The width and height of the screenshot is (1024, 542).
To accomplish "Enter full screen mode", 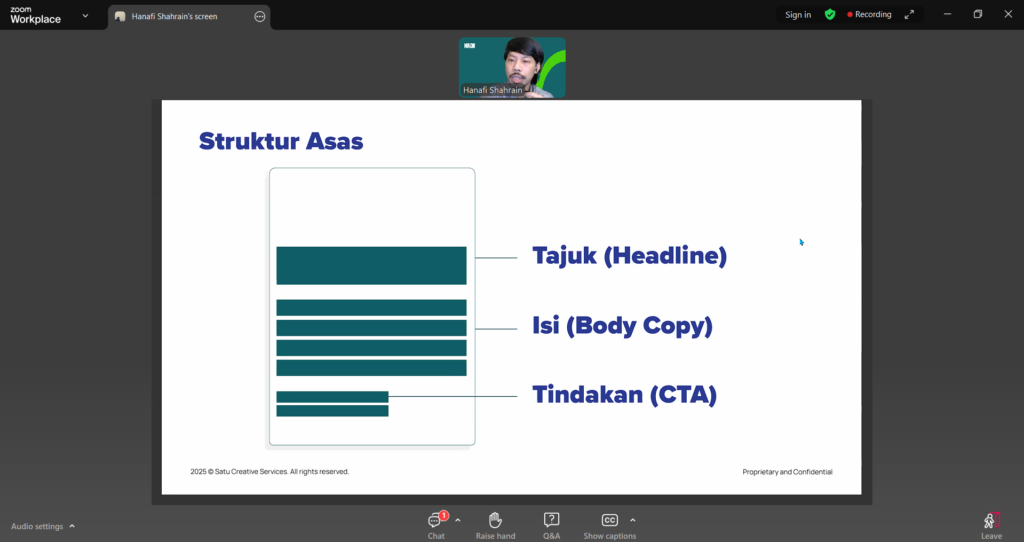I will point(908,14).
